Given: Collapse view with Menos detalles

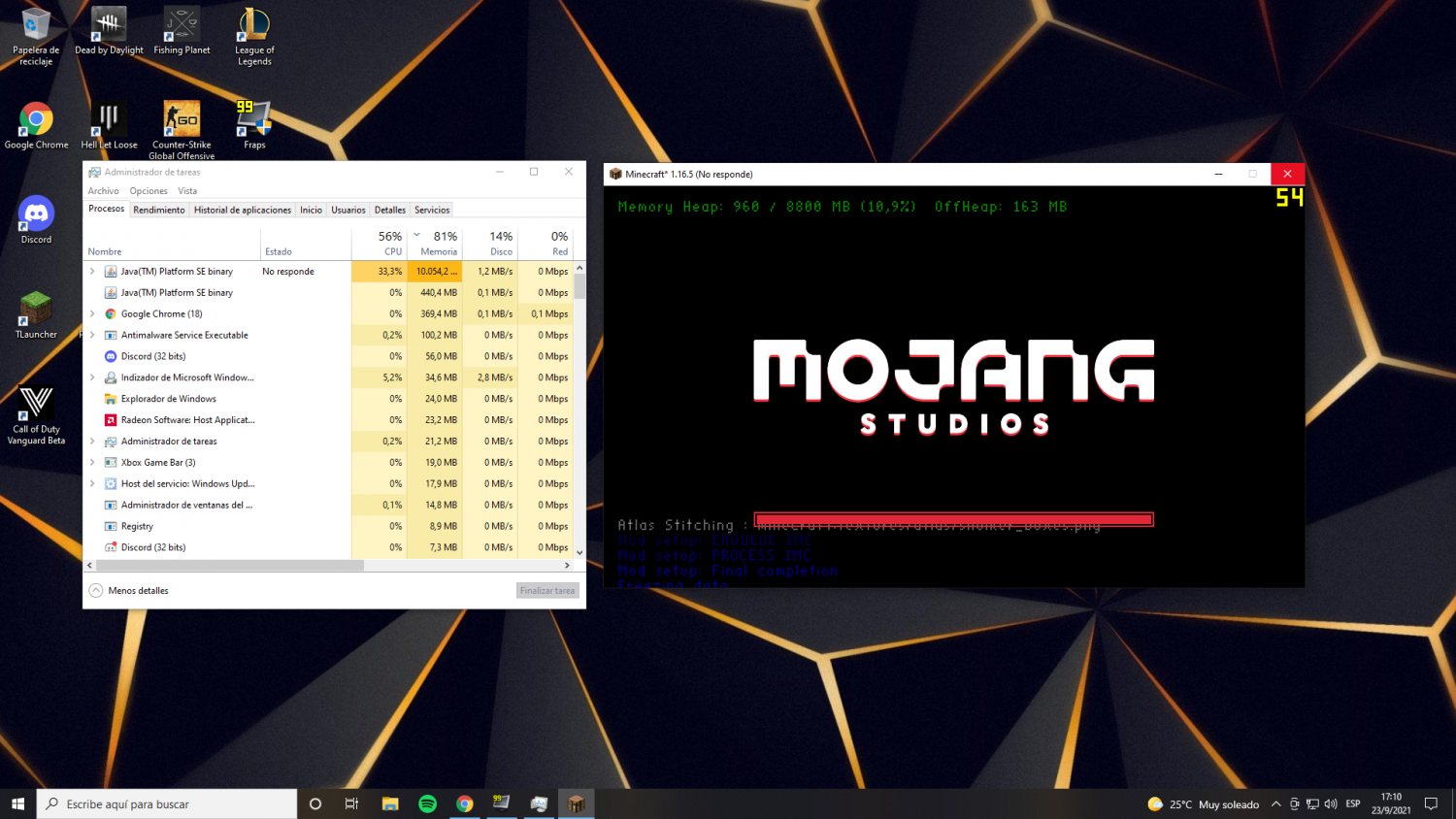Looking at the screenshot, I should (129, 590).
